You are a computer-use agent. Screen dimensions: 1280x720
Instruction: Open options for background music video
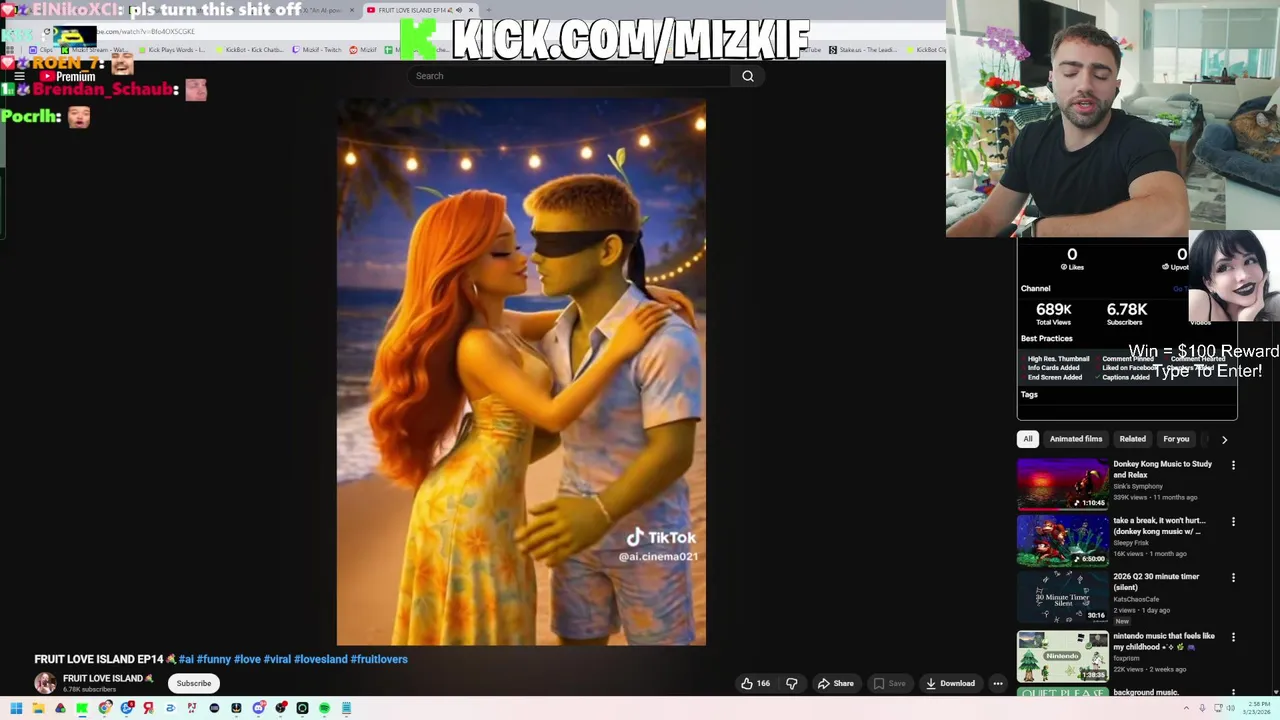(x=1233, y=692)
